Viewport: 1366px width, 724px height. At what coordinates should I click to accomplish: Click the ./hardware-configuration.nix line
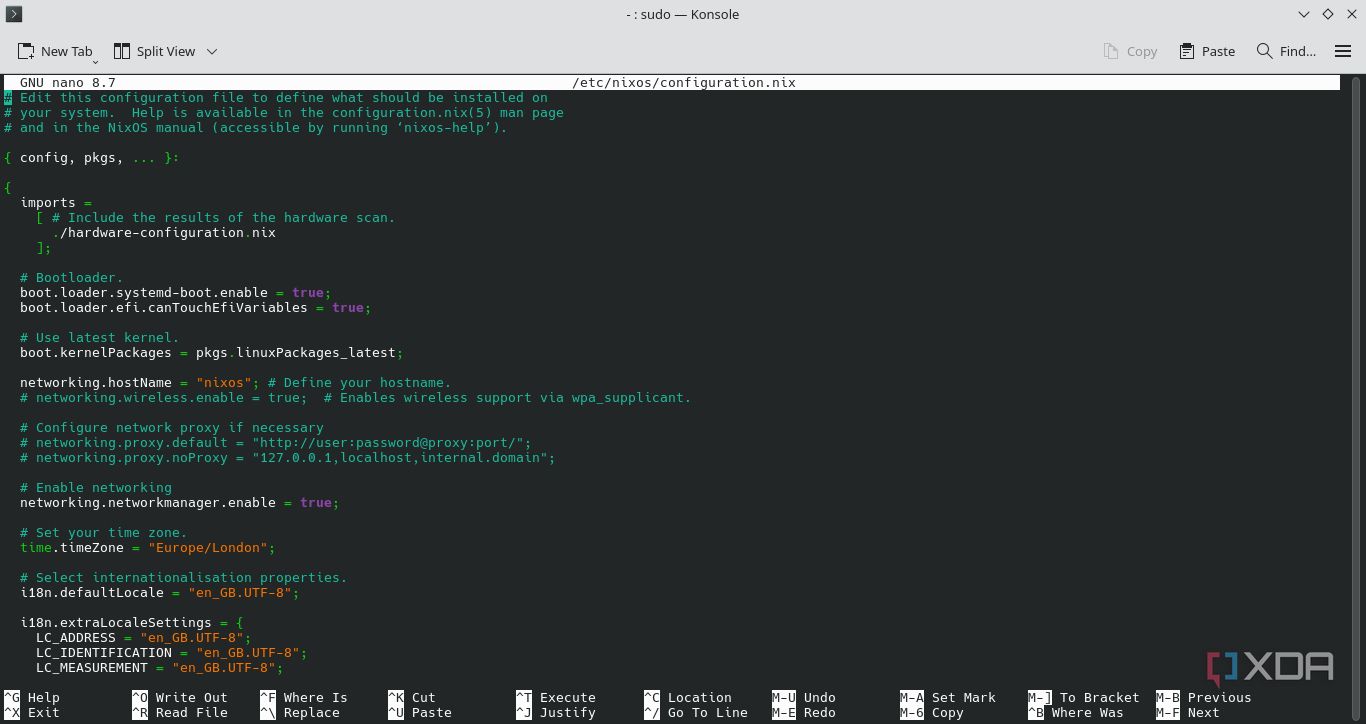tap(164, 233)
